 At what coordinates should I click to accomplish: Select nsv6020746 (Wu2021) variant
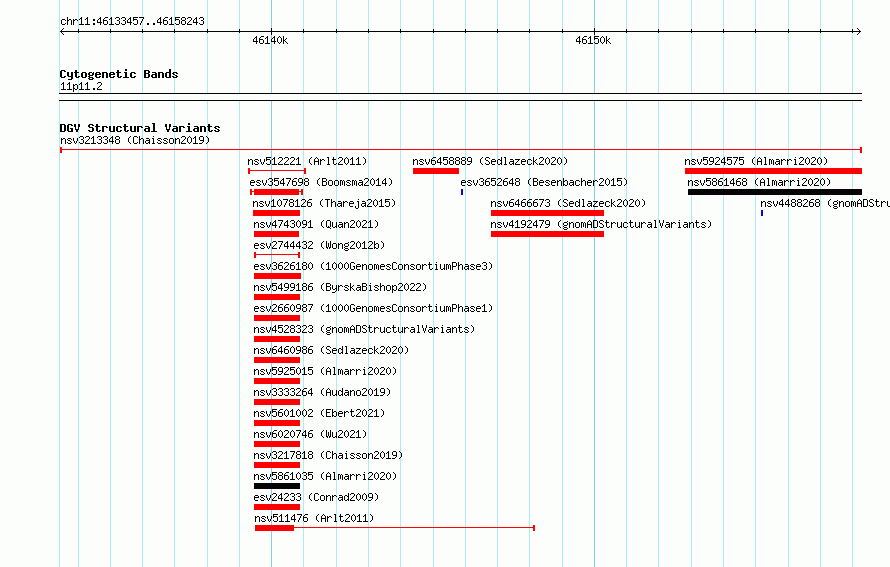coord(310,434)
